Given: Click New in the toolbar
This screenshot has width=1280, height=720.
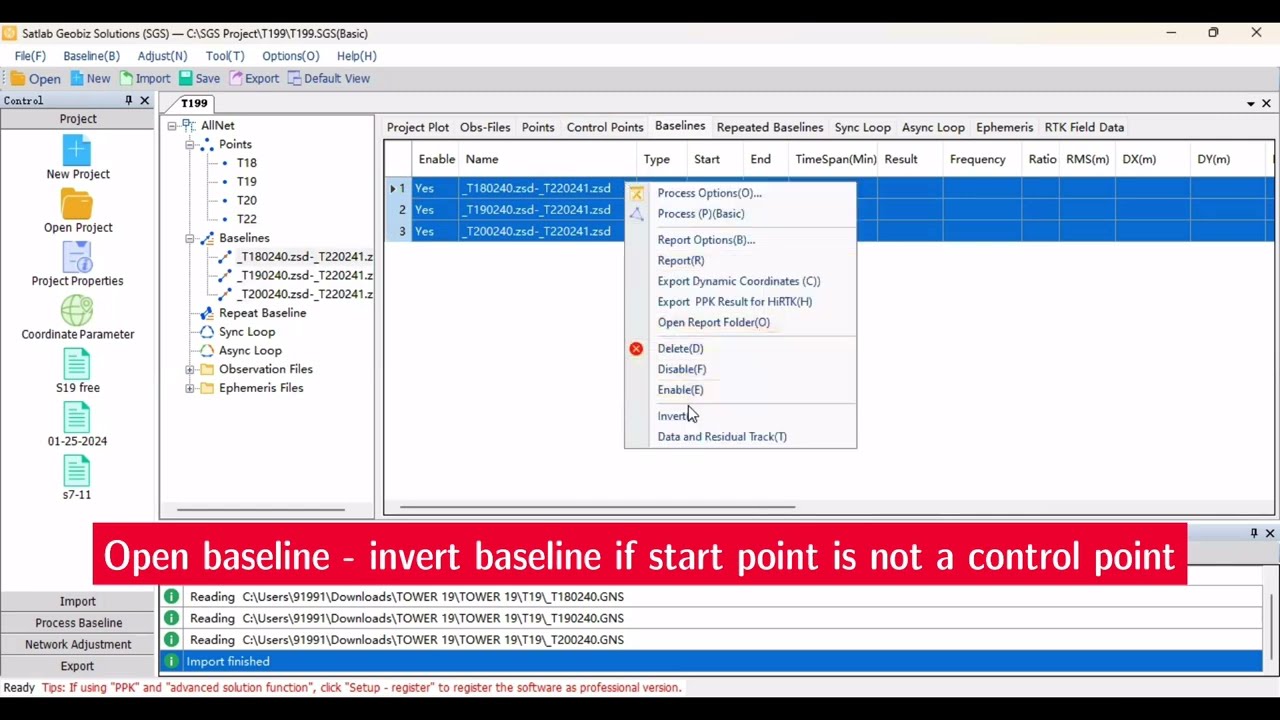Looking at the screenshot, I should click(x=90, y=78).
